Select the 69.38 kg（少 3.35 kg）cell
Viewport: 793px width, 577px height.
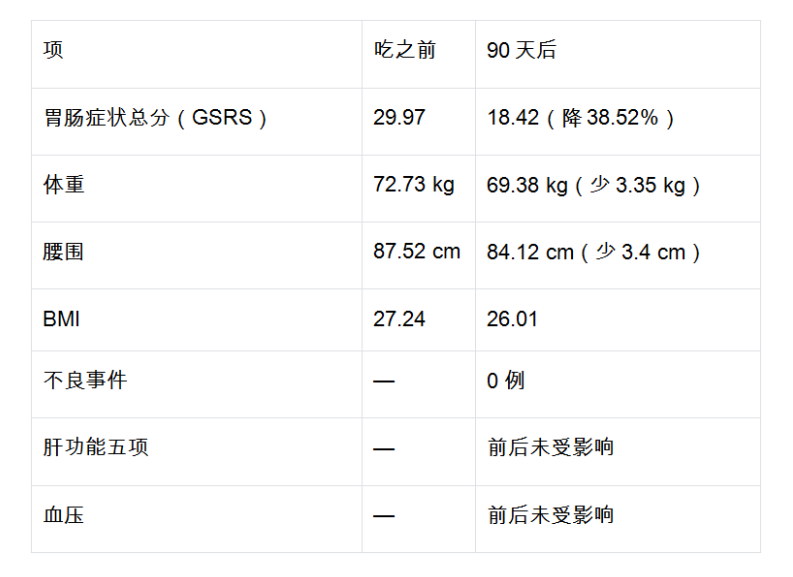[x=618, y=189]
